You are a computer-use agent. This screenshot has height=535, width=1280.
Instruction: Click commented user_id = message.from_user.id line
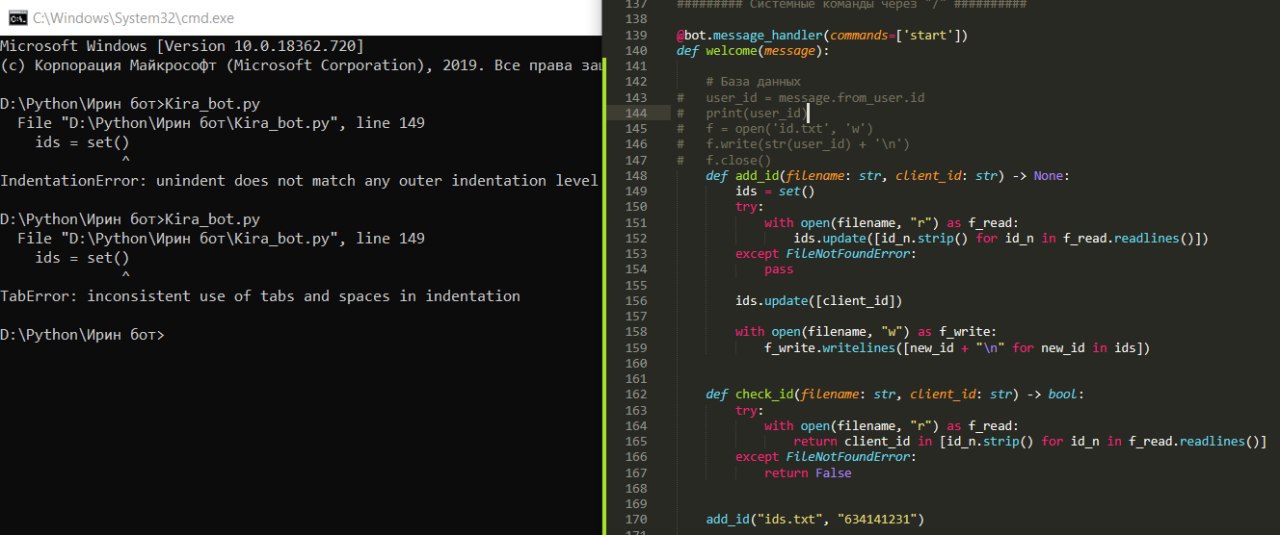tap(800, 98)
